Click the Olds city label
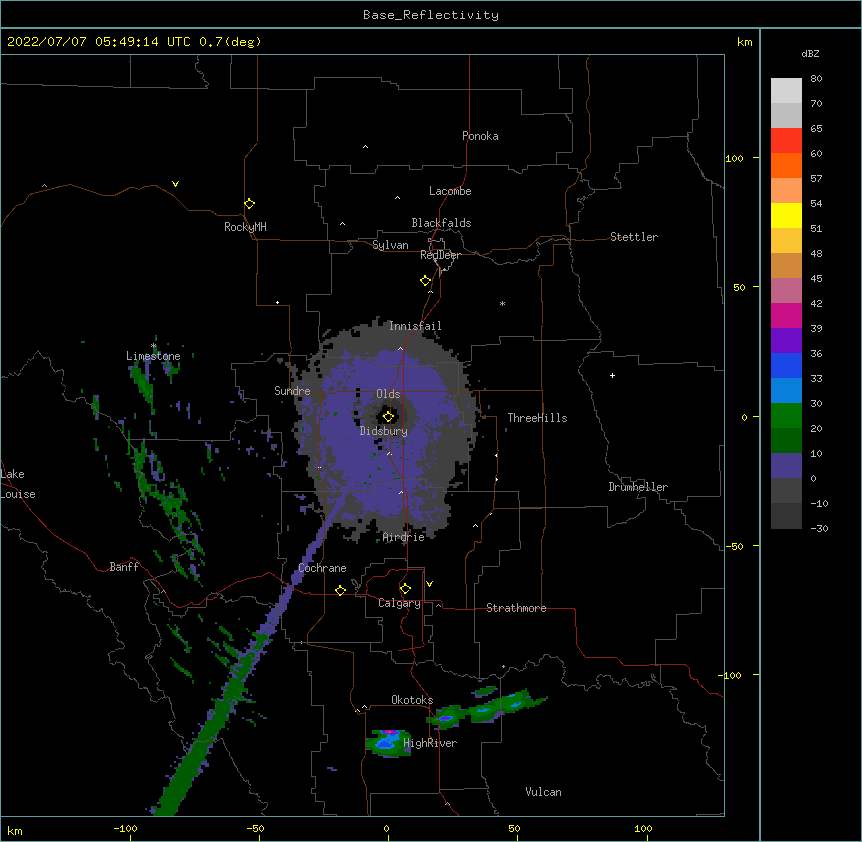This screenshot has height=842, width=862. point(388,394)
